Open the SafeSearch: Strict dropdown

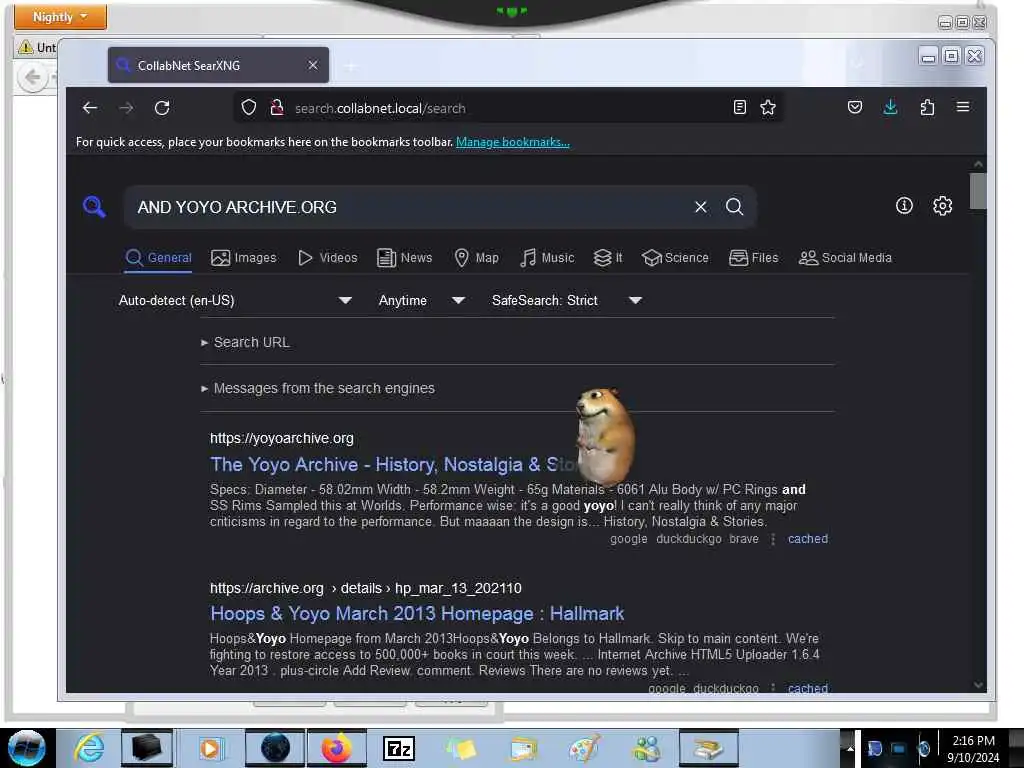point(567,300)
